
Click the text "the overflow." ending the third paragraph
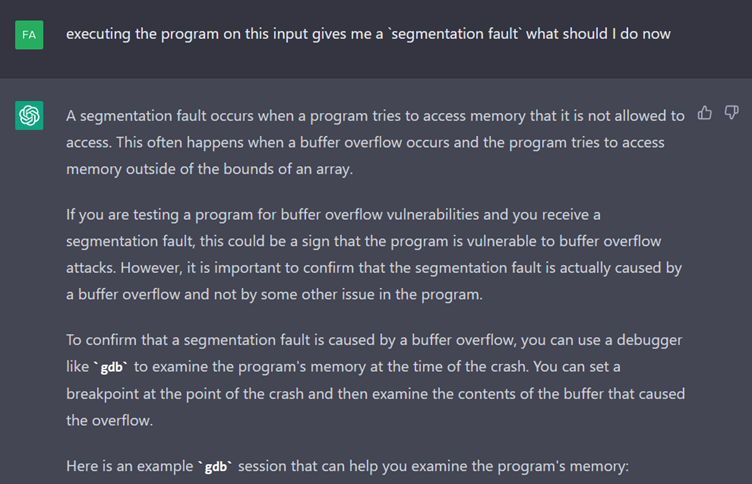coord(108,420)
